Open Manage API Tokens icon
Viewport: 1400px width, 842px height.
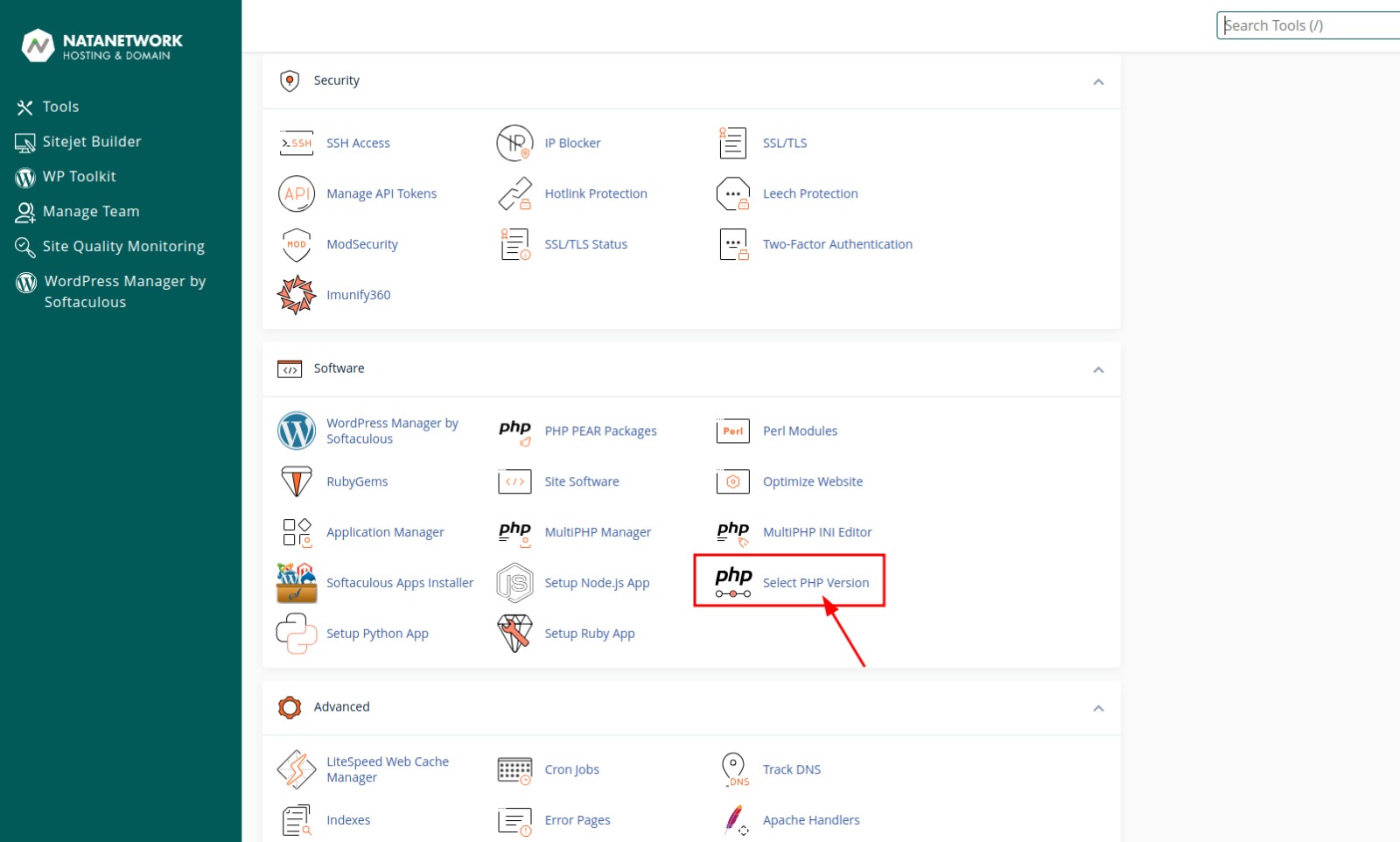coord(297,193)
